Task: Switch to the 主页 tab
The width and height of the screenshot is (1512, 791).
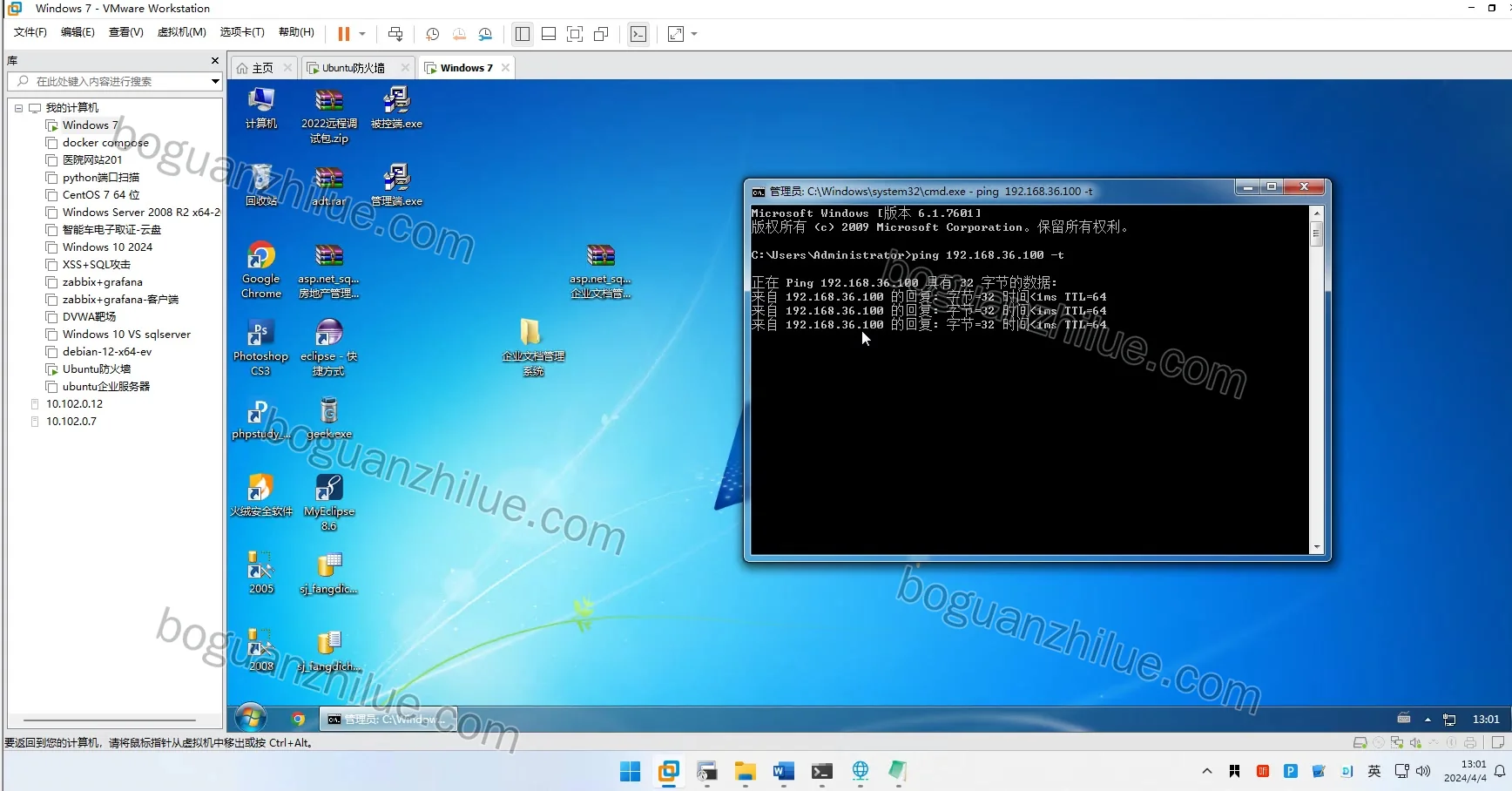Action: click(262, 68)
